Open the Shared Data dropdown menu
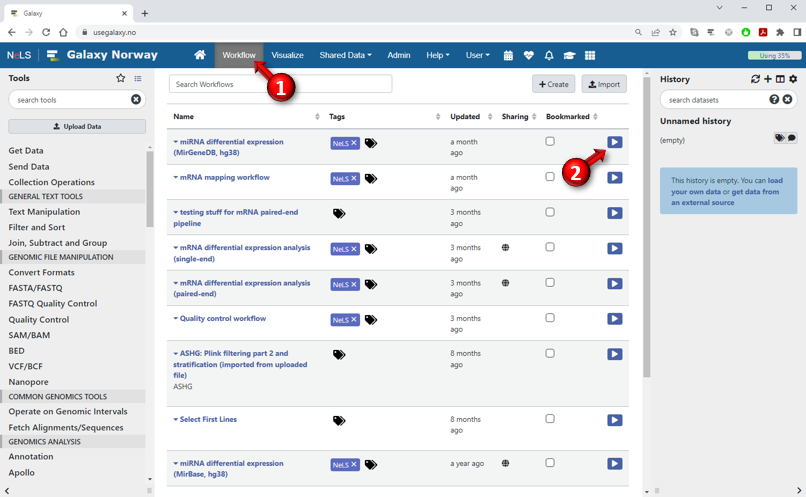The width and height of the screenshot is (806, 497). (x=345, y=55)
